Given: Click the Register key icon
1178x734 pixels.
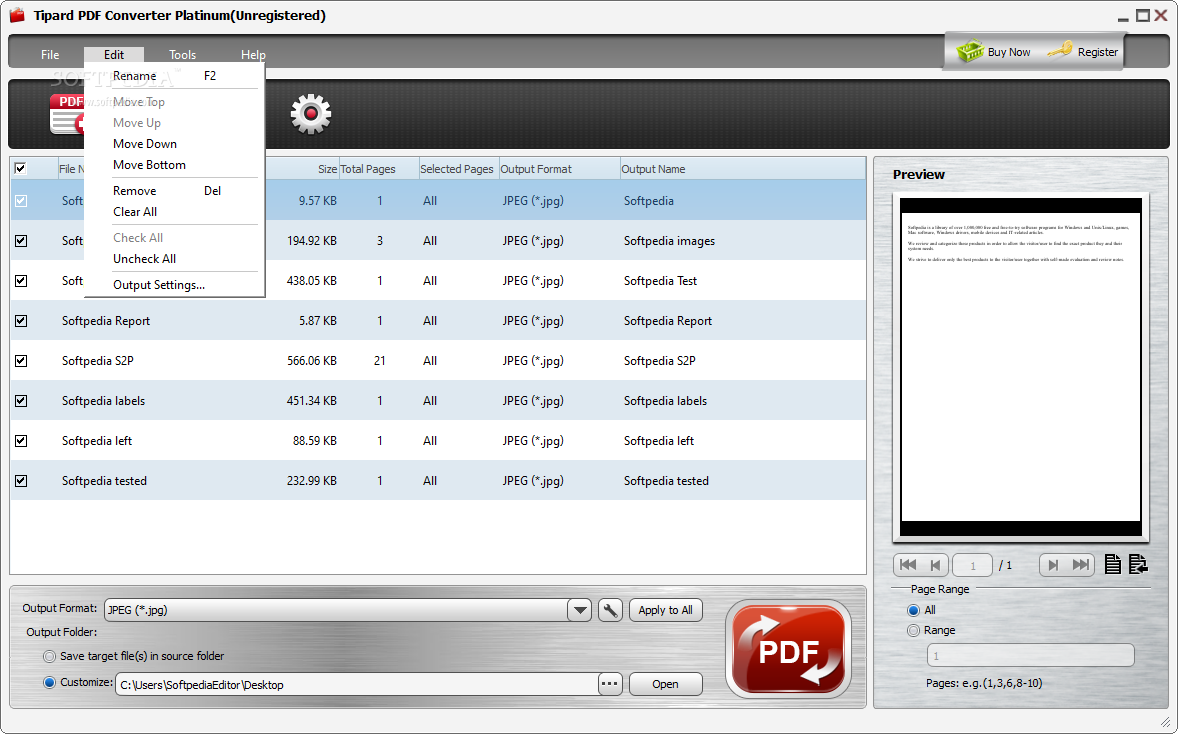Looking at the screenshot, I should tap(1059, 50).
